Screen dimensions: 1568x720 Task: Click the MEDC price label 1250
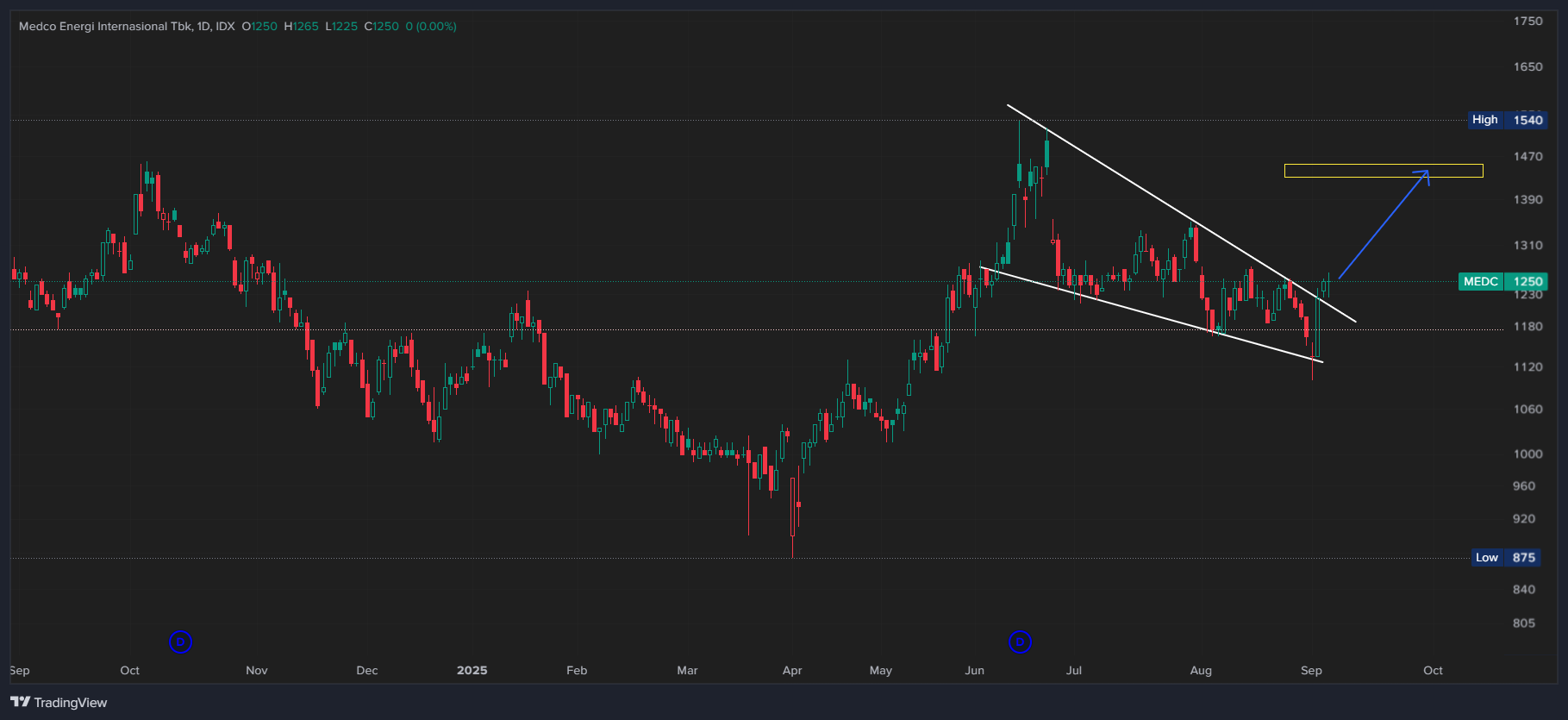pyautogui.click(x=1503, y=281)
